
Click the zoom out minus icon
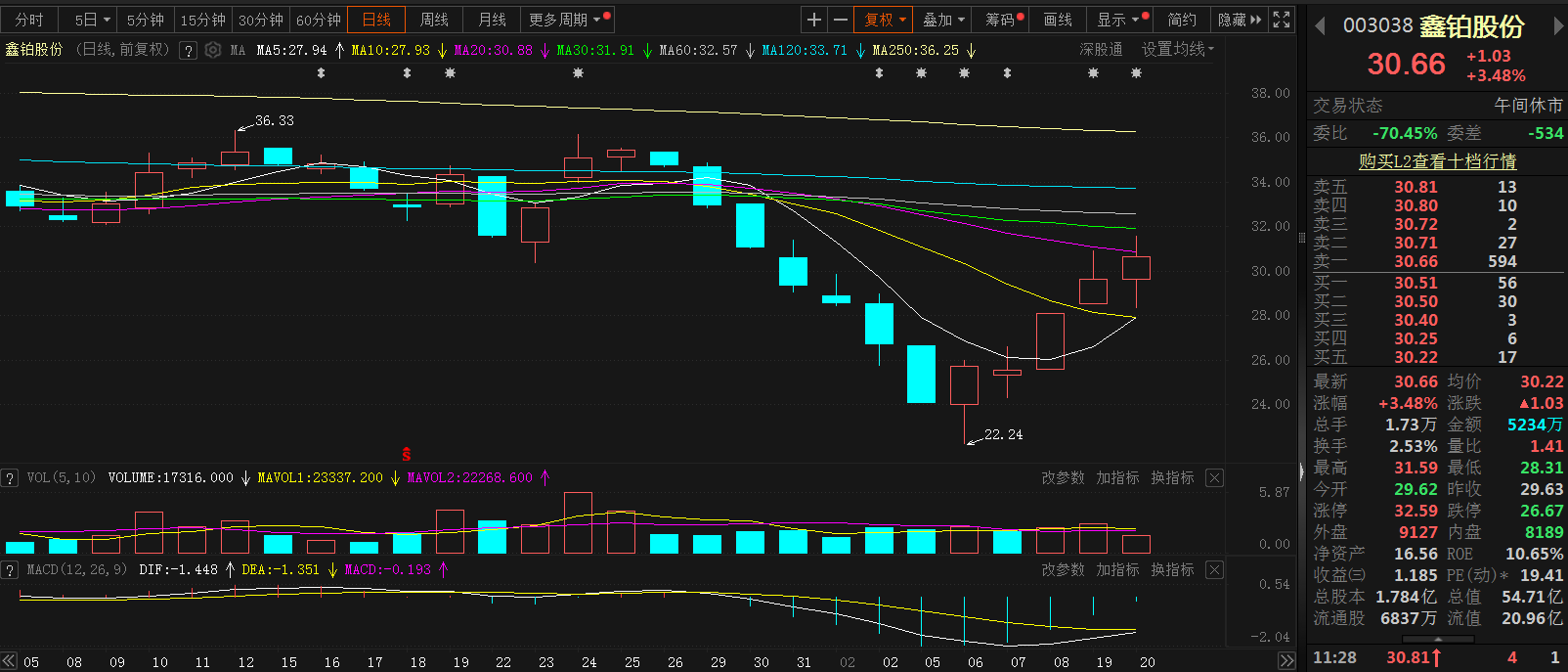(840, 20)
